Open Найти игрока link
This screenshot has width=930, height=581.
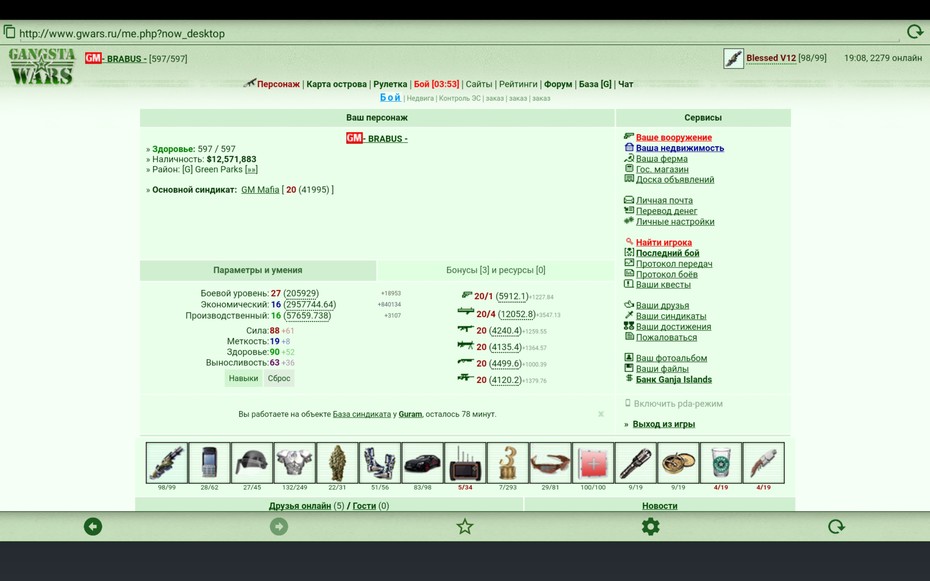pos(664,242)
